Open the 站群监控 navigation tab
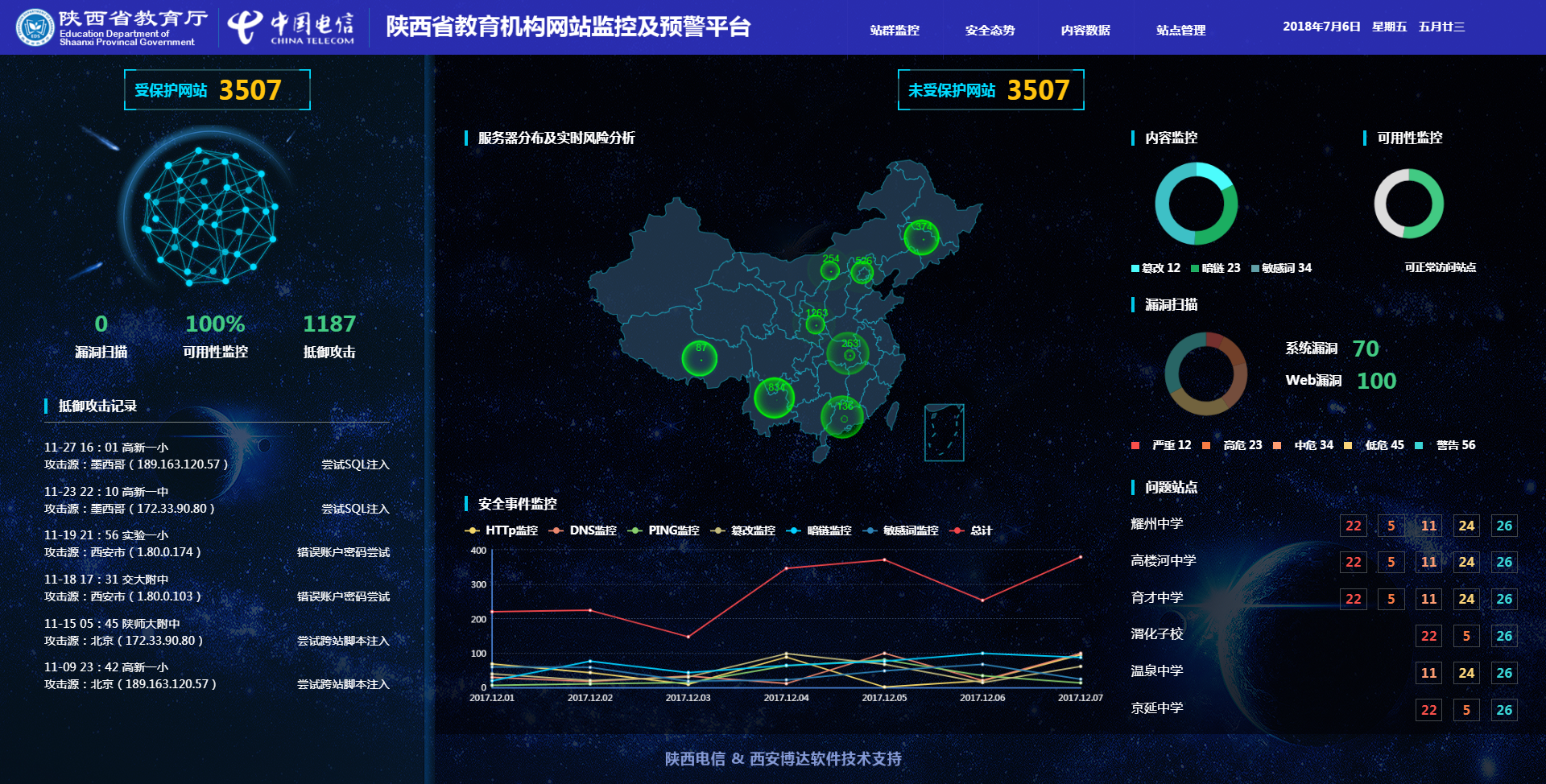1546x784 pixels. click(894, 30)
